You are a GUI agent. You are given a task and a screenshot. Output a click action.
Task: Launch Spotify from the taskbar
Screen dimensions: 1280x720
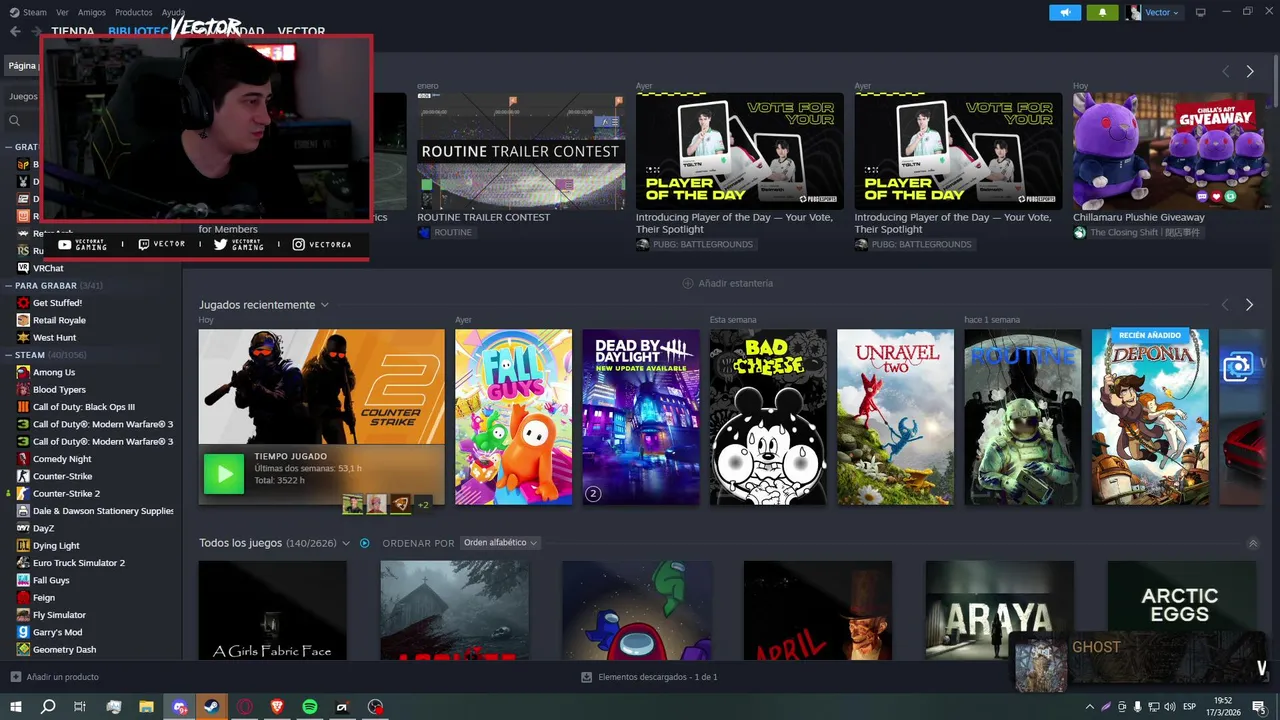[310, 707]
